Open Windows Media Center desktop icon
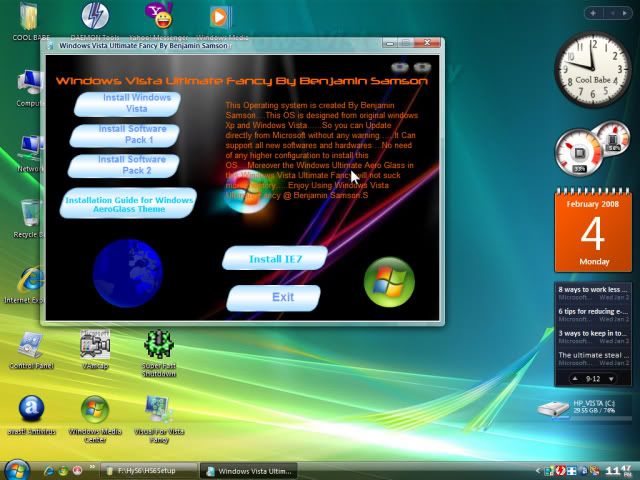Viewport: 640px width, 480px height. (95, 419)
